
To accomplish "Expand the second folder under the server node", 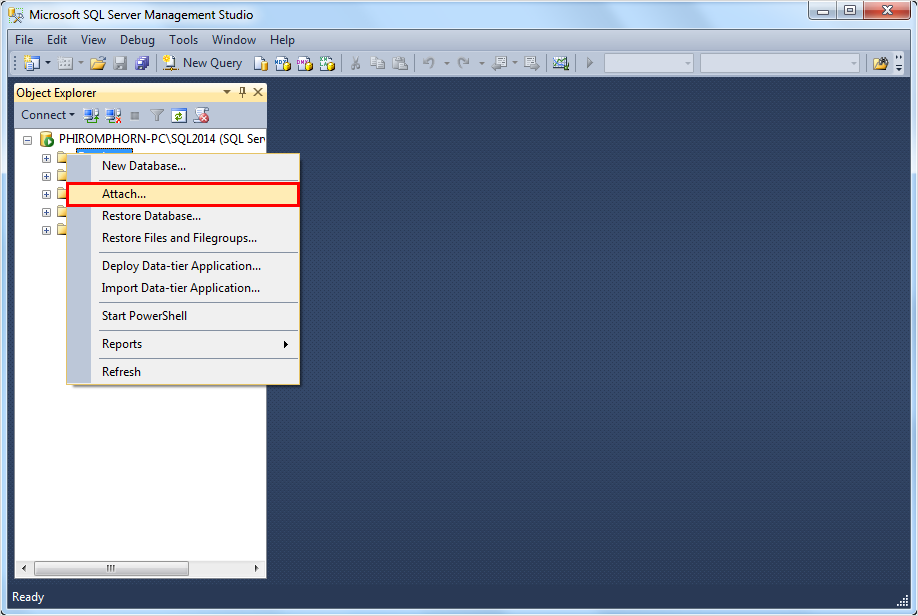I will (46, 176).
